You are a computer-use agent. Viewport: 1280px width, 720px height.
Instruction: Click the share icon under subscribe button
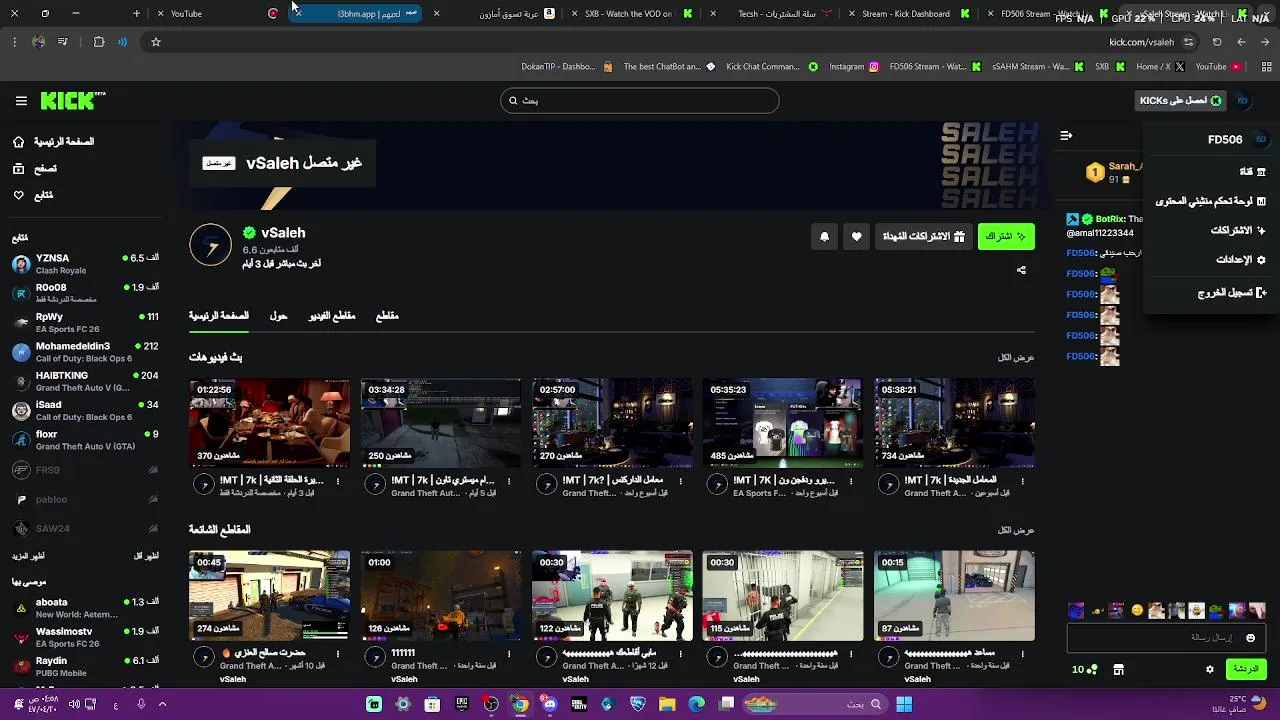tap(1021, 270)
